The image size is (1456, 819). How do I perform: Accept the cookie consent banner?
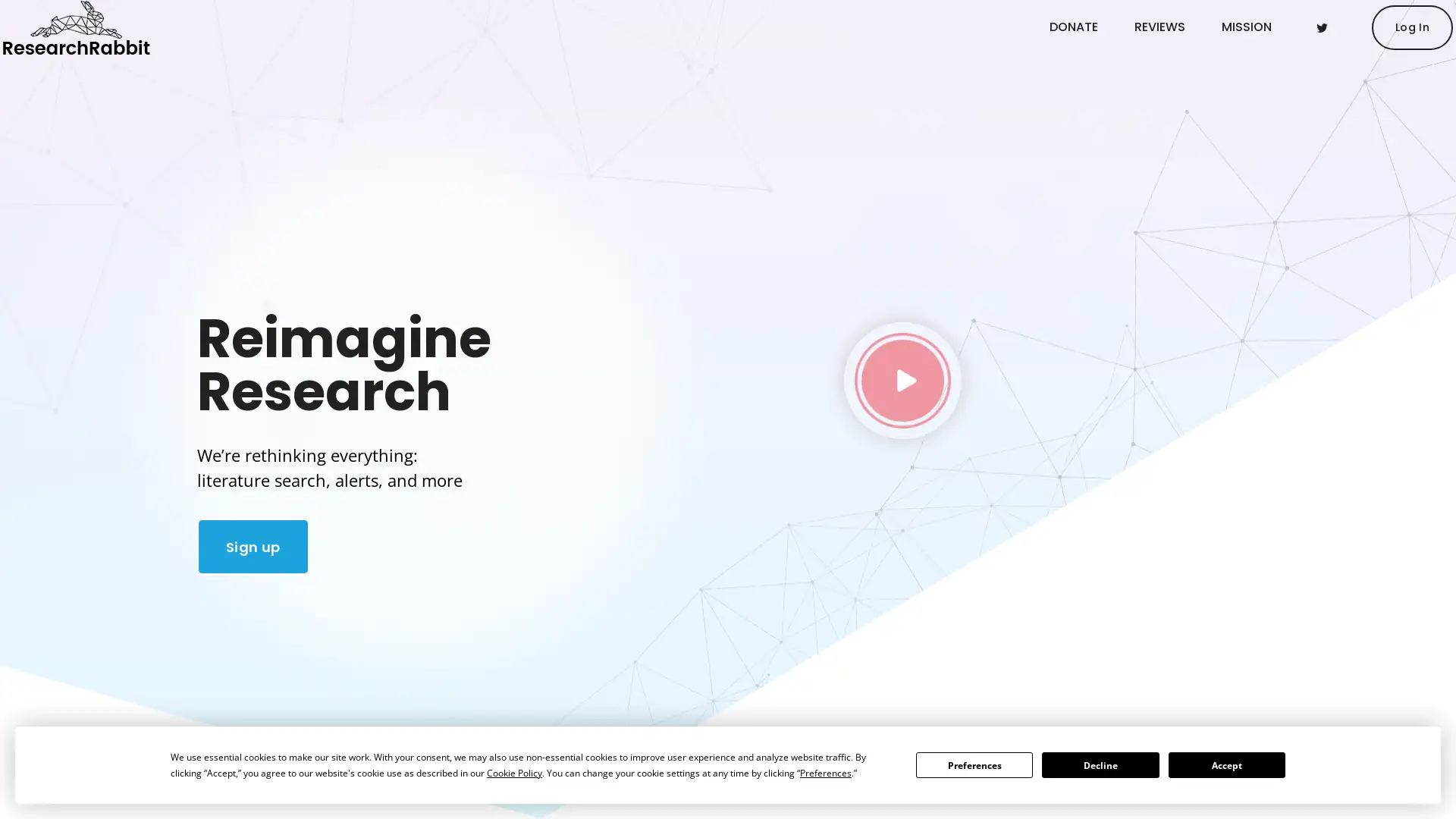pos(1226,765)
